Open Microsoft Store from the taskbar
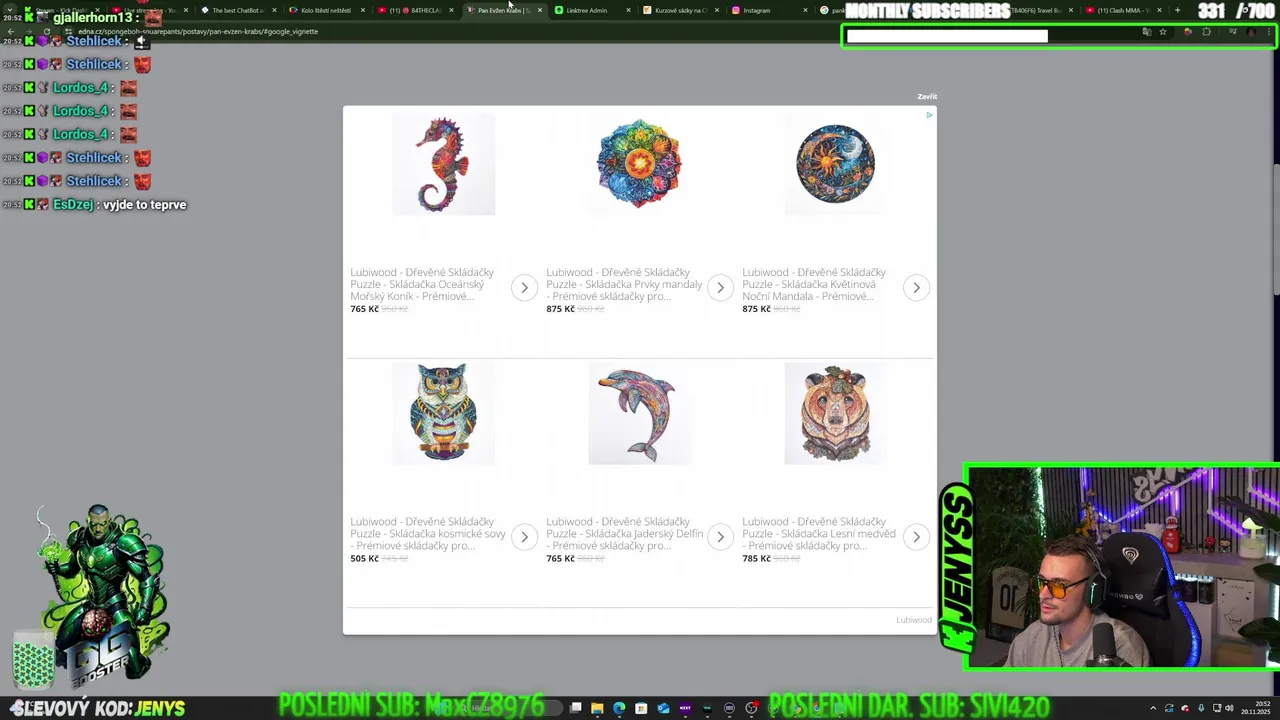 click(641, 708)
